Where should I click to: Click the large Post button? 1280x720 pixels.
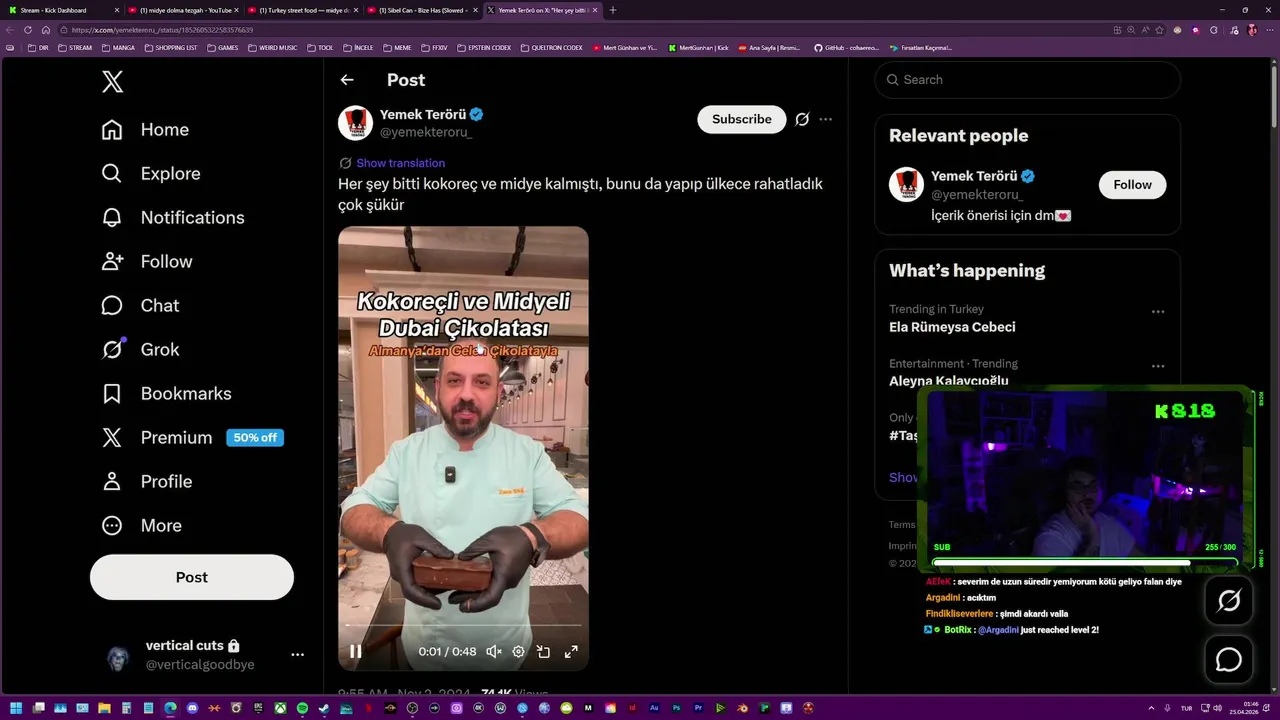tap(192, 577)
